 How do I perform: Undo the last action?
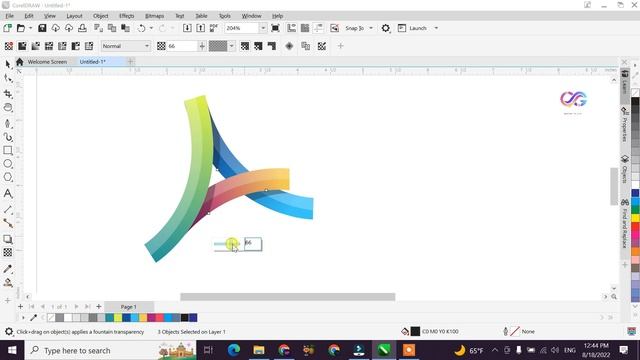point(141,28)
